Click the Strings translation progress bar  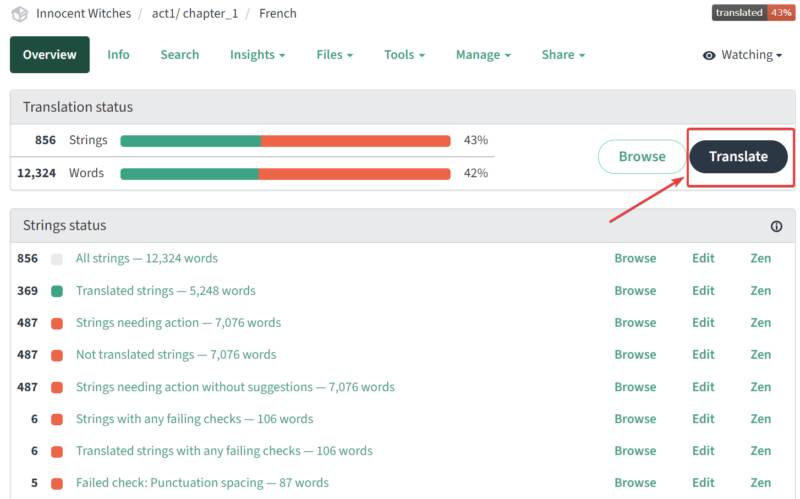point(285,141)
